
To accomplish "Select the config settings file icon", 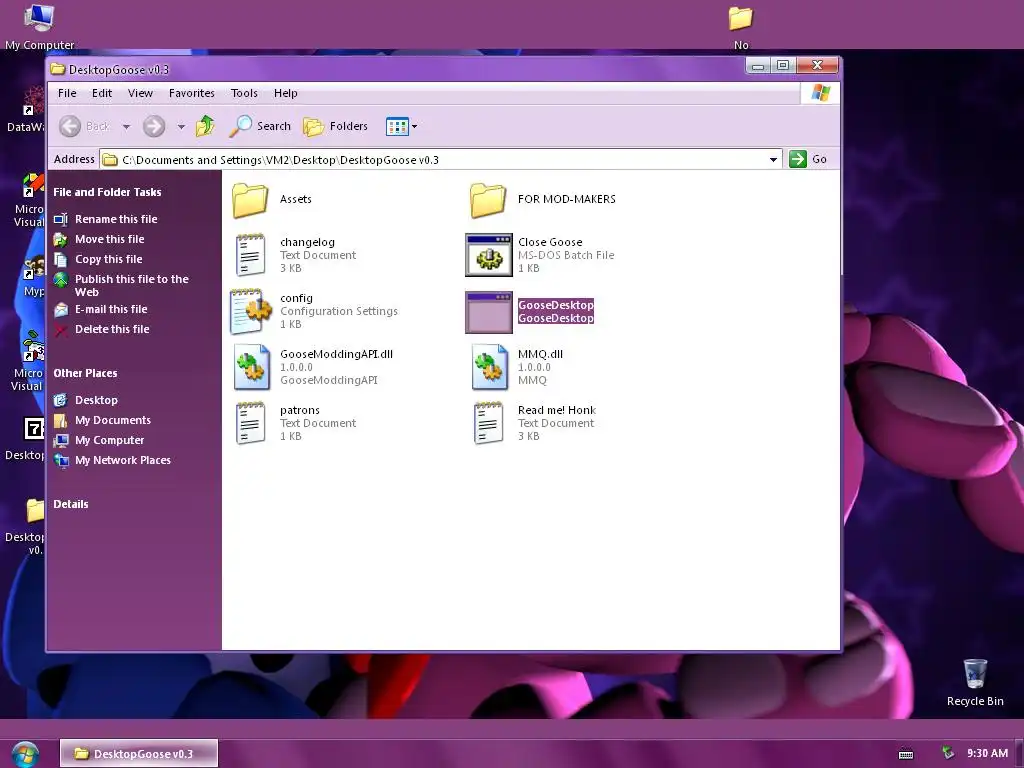I will [x=250, y=312].
